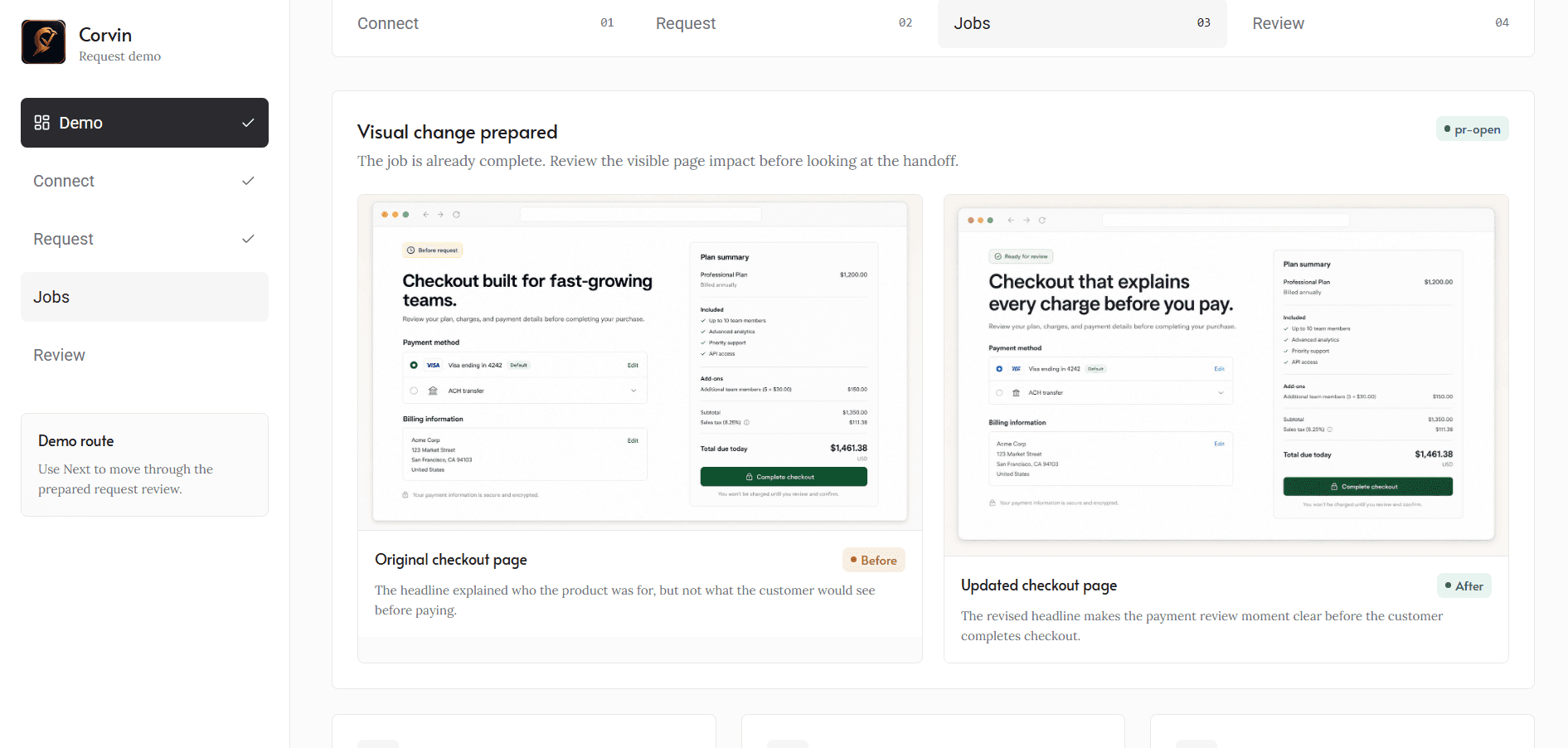Click sales tax info icon in original preview
The image size is (1568, 748).
tap(746, 422)
